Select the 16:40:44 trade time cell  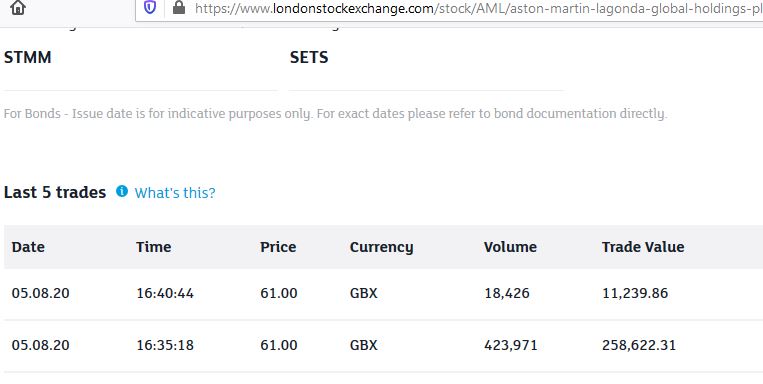coord(165,293)
